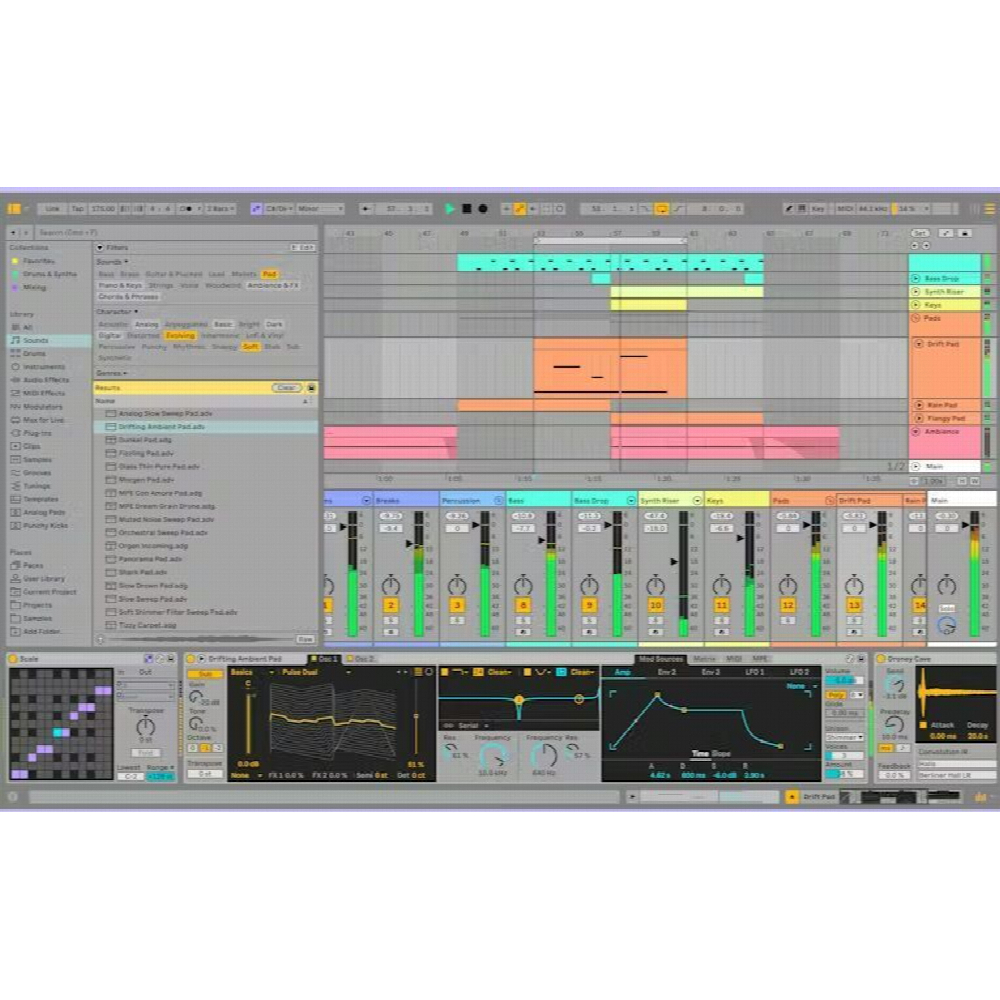The width and height of the screenshot is (1000, 1000).
Task: Click the Key mapping mode switch
Action: click(x=817, y=209)
